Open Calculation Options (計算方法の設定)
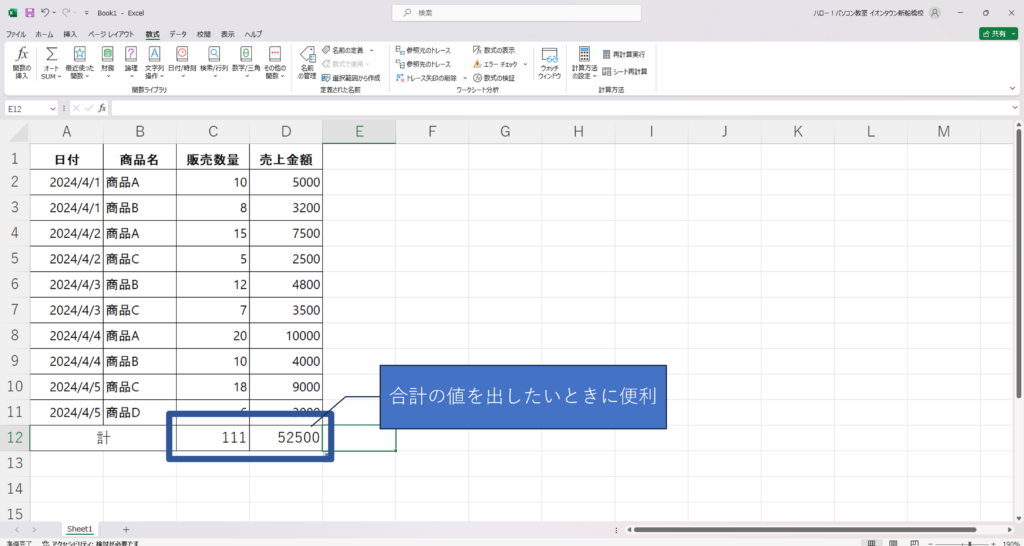1024x546 pixels. click(584, 63)
